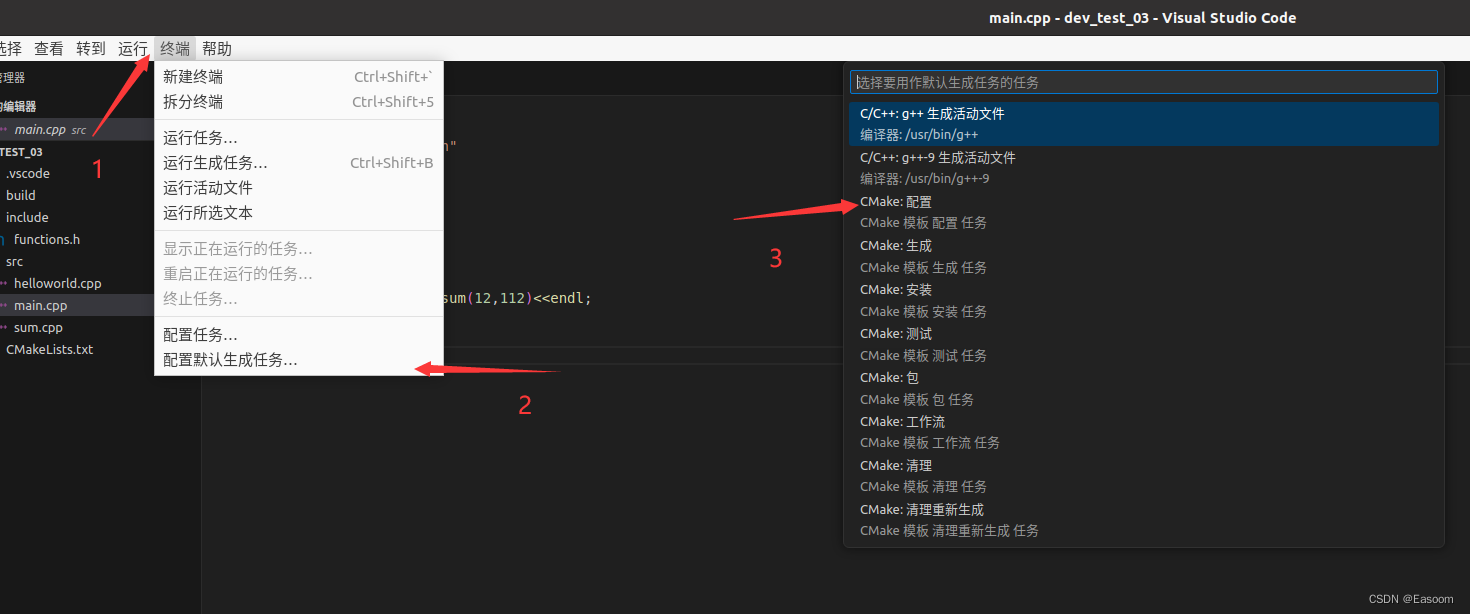Viewport: 1470px width, 614px height.
Task: Pick the CMake: 生成 task
Action: [x=1144, y=256]
